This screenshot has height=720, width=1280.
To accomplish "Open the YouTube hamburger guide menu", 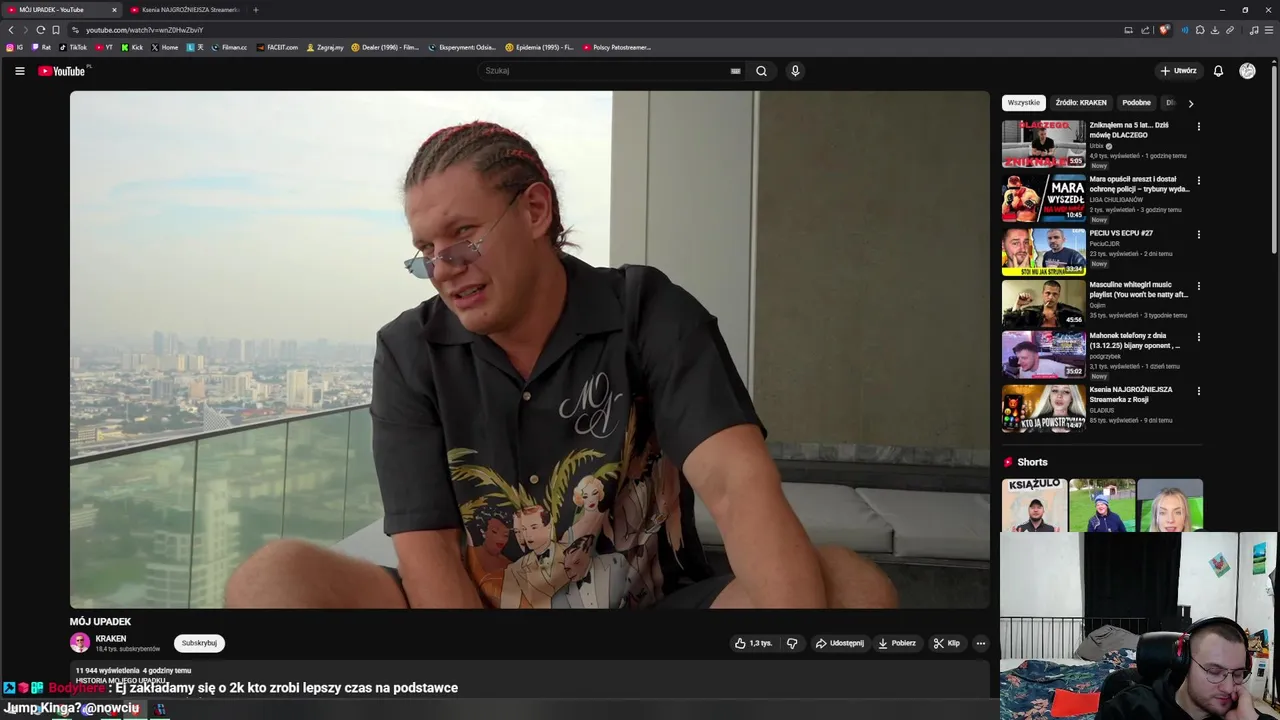I will 19,71.
